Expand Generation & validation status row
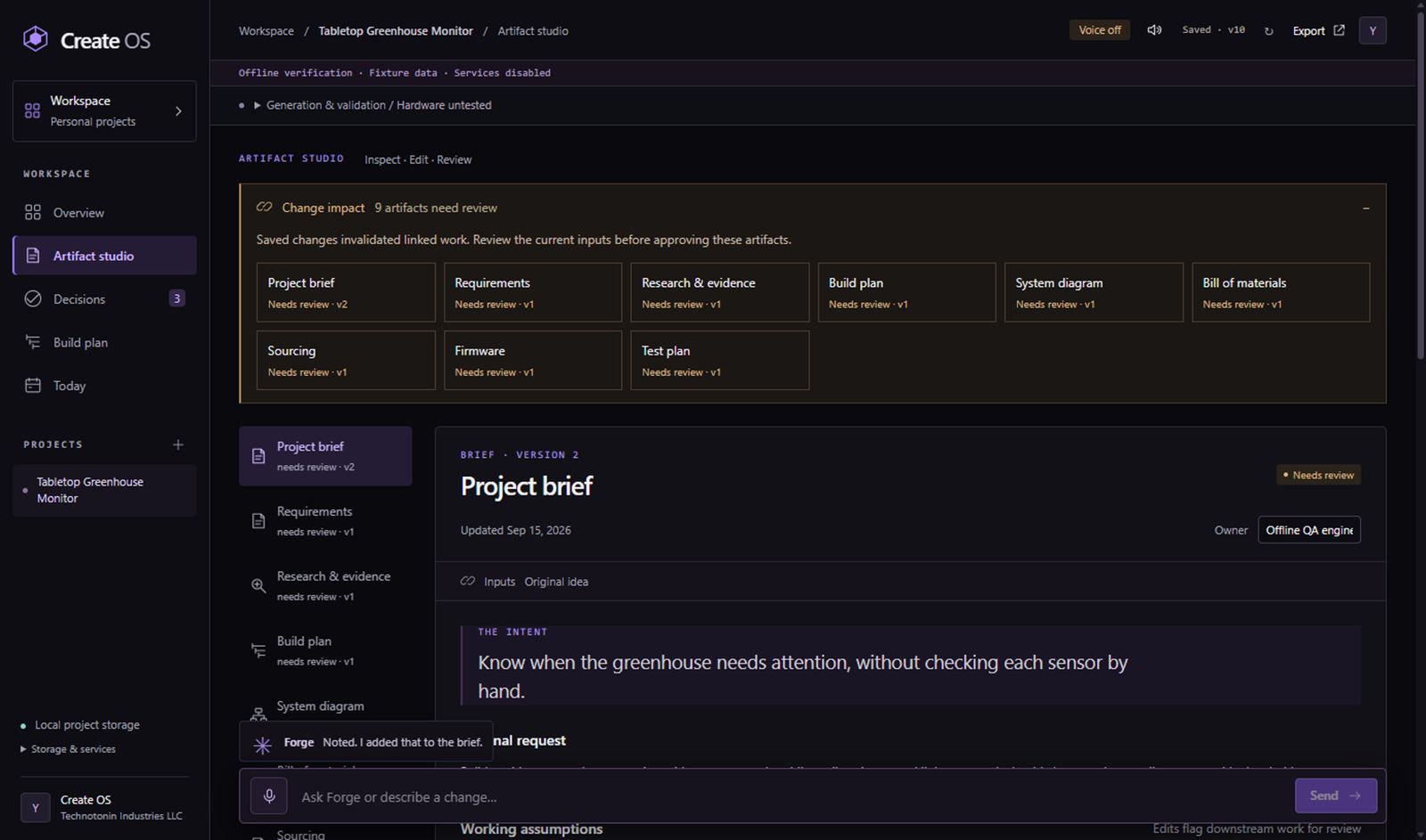 click(372, 105)
